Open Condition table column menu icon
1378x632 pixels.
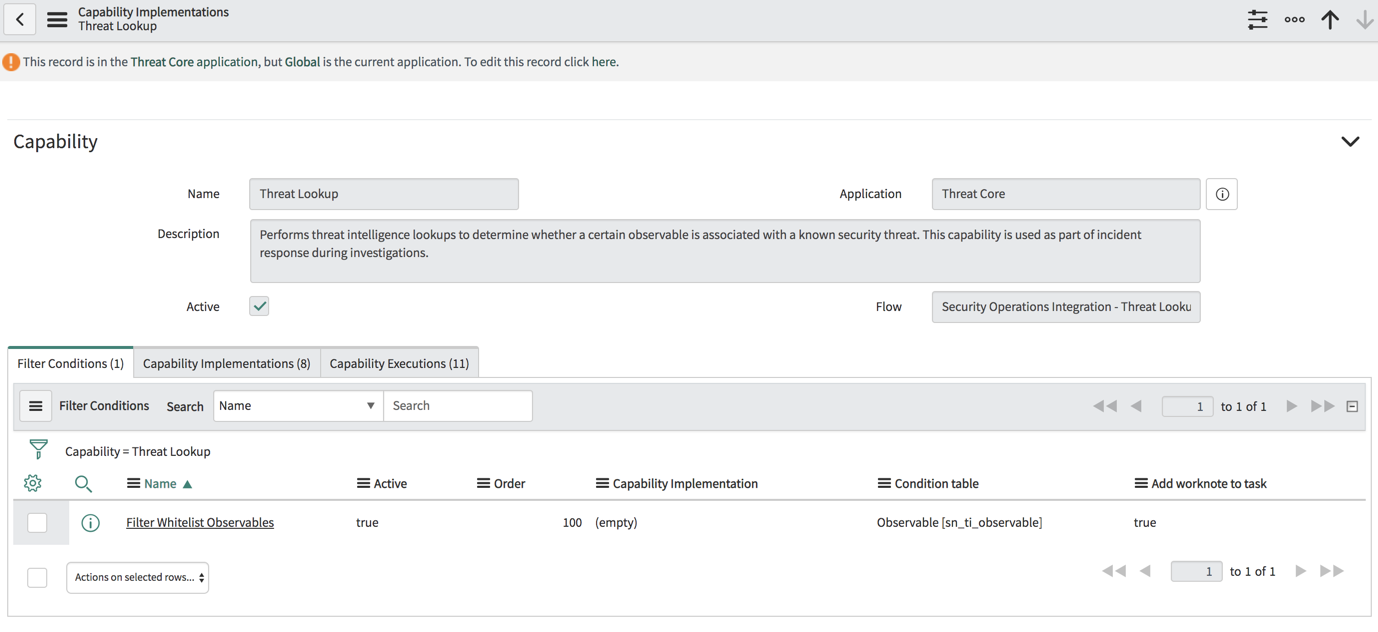pyautogui.click(x=884, y=484)
